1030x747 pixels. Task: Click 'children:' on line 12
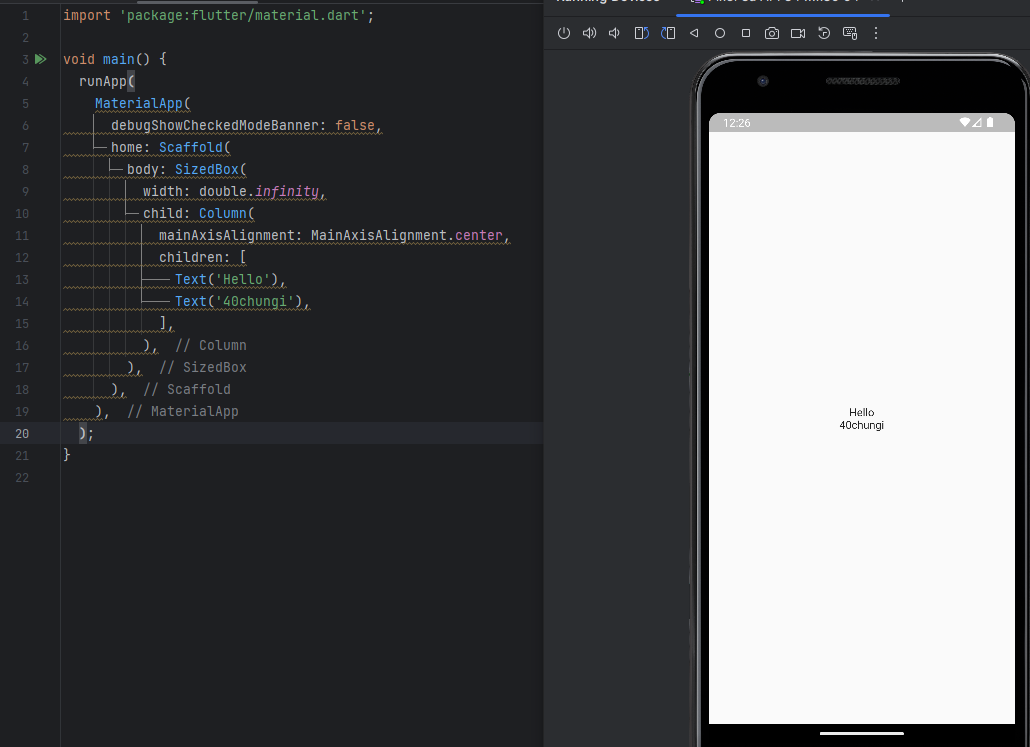[194, 258]
